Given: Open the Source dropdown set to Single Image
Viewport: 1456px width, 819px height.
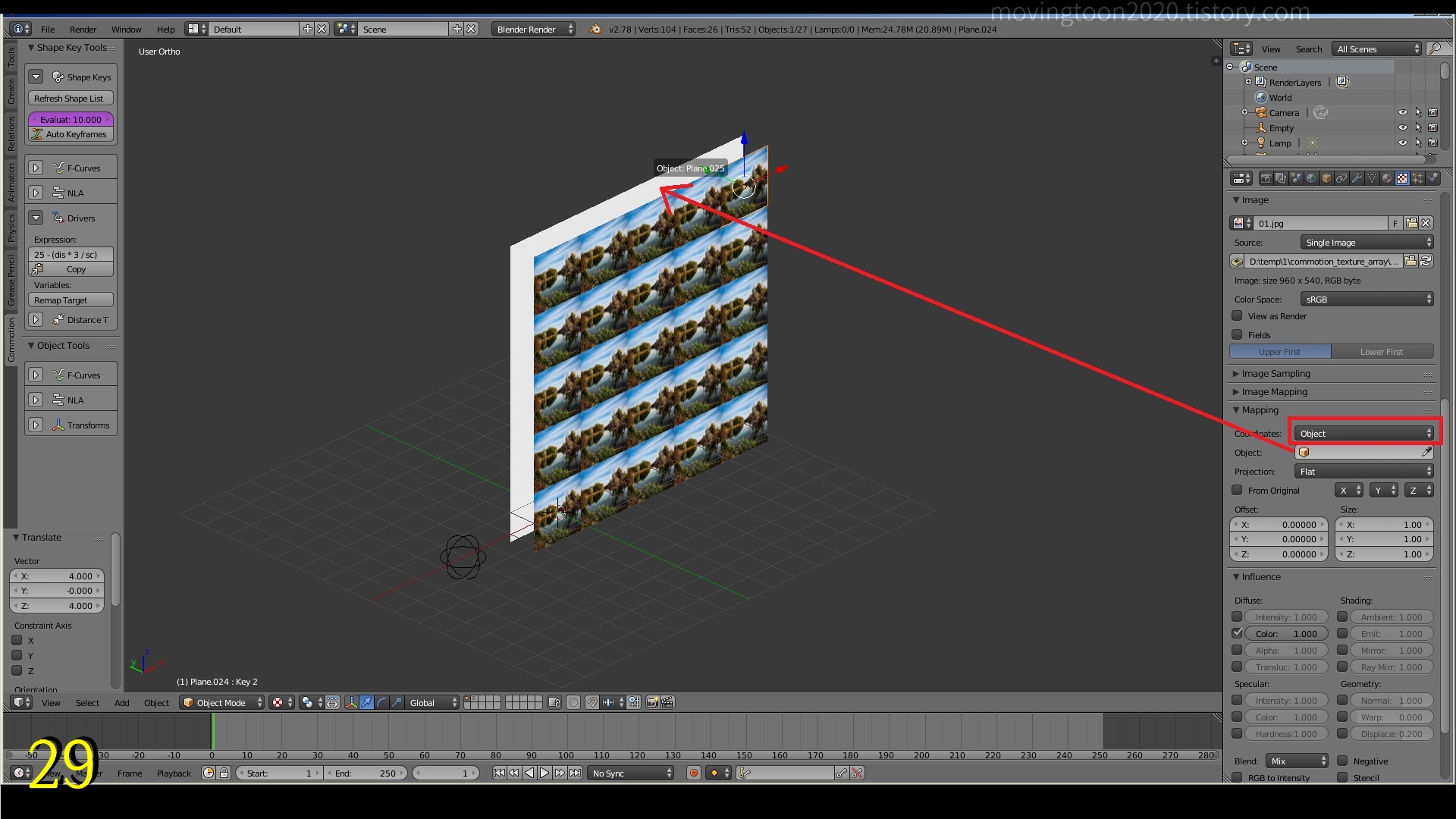Looking at the screenshot, I should (1367, 242).
